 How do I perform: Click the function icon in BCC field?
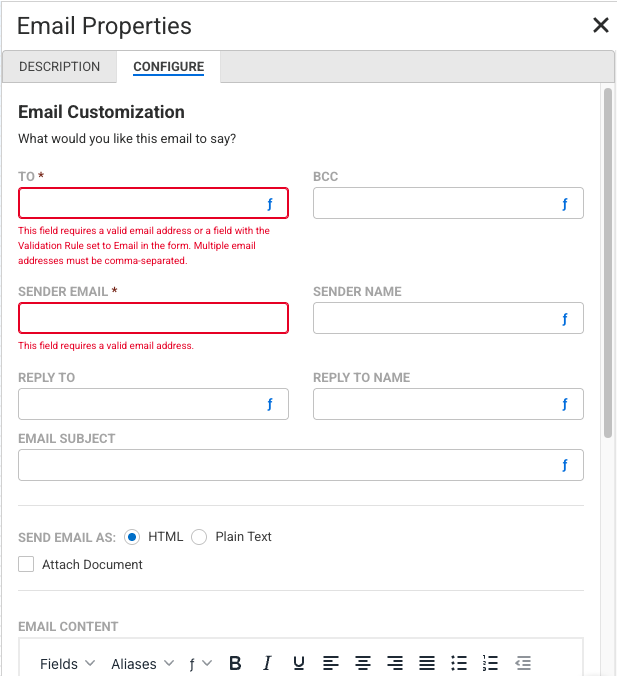click(564, 204)
